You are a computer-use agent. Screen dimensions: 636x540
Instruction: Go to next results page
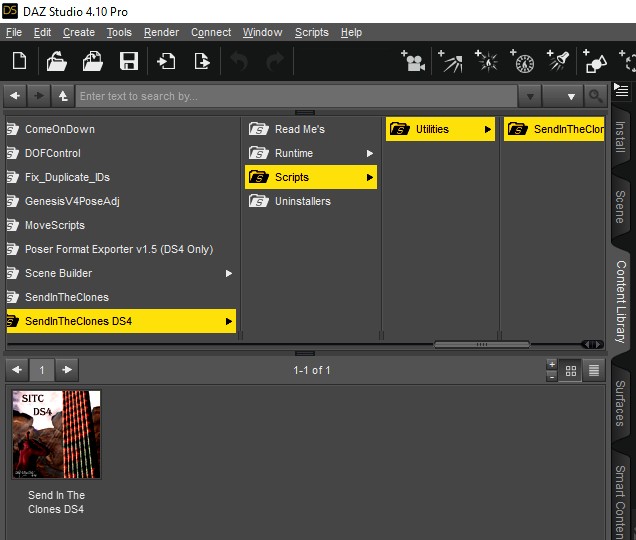tap(67, 370)
